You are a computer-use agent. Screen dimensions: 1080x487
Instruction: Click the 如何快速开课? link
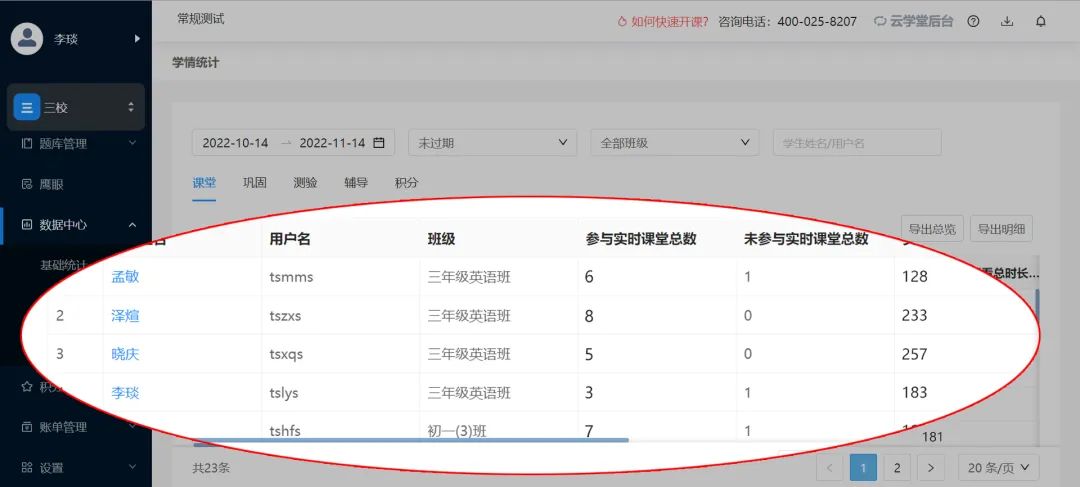[x=663, y=21]
